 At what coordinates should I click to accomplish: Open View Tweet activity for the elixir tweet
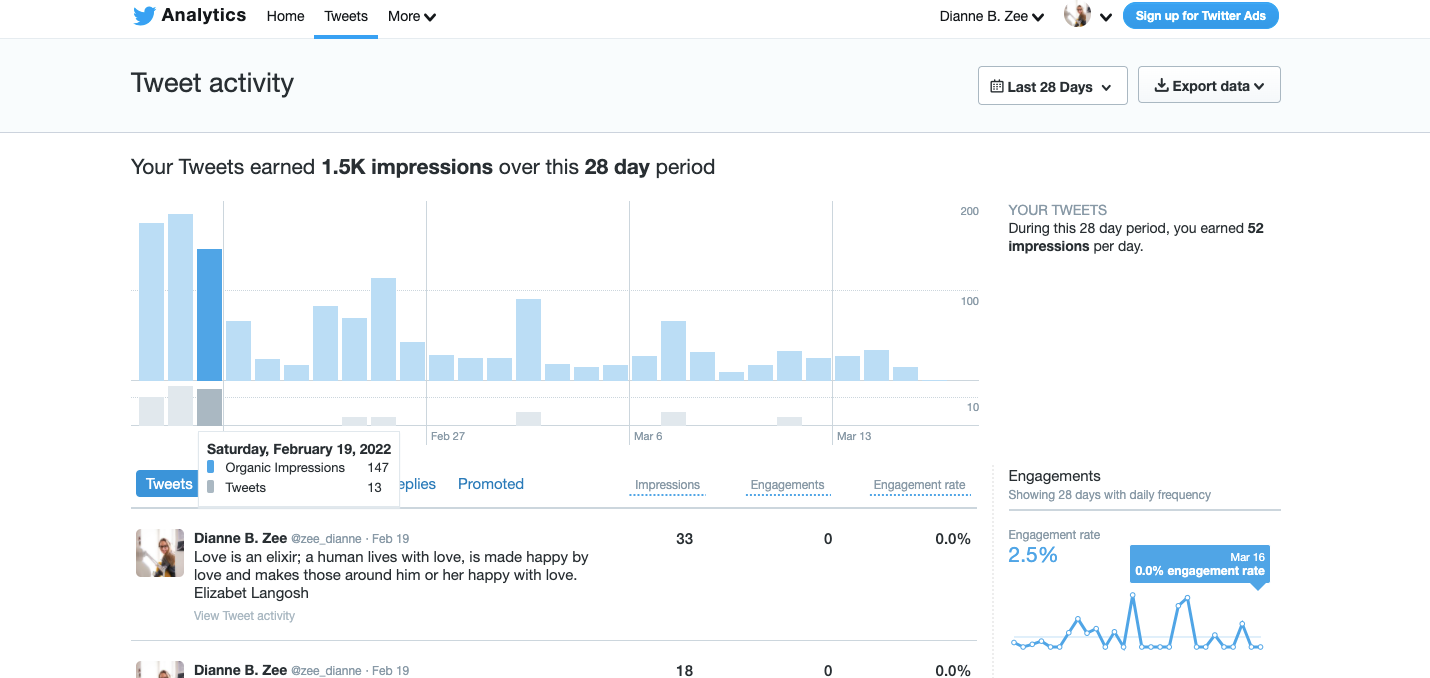pos(244,615)
